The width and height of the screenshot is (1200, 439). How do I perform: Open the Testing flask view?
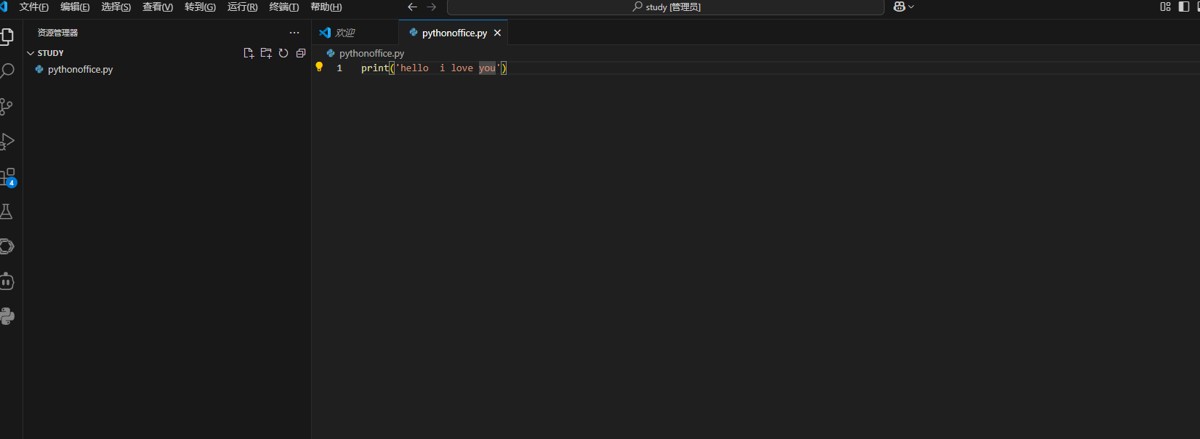point(8,212)
